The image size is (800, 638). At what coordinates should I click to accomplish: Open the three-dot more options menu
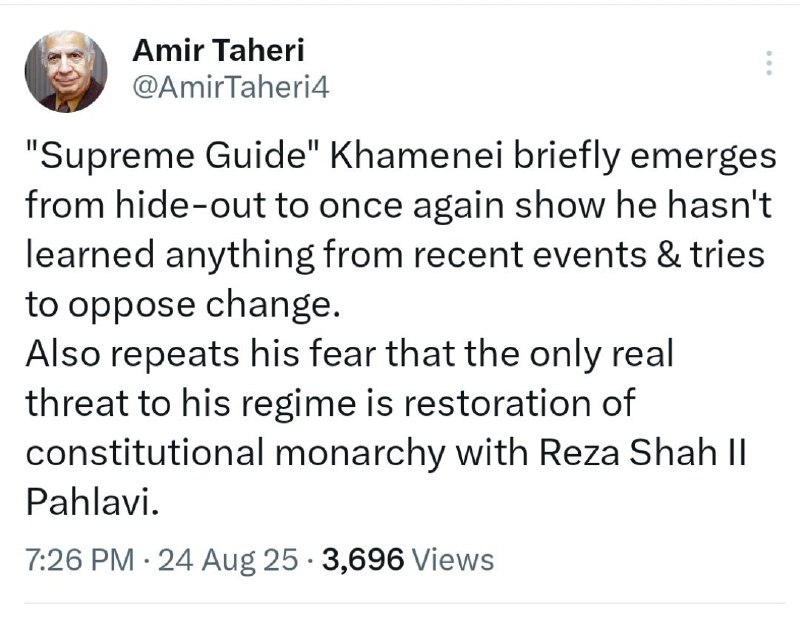pyautogui.click(x=769, y=63)
